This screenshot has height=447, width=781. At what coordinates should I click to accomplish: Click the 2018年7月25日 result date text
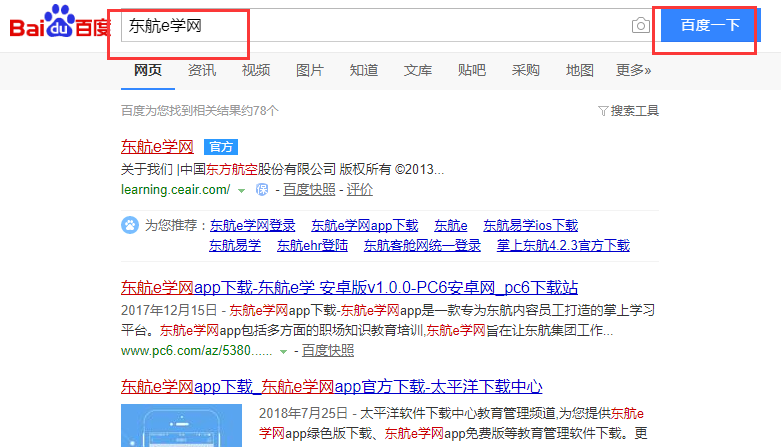pyautogui.click(x=303, y=414)
